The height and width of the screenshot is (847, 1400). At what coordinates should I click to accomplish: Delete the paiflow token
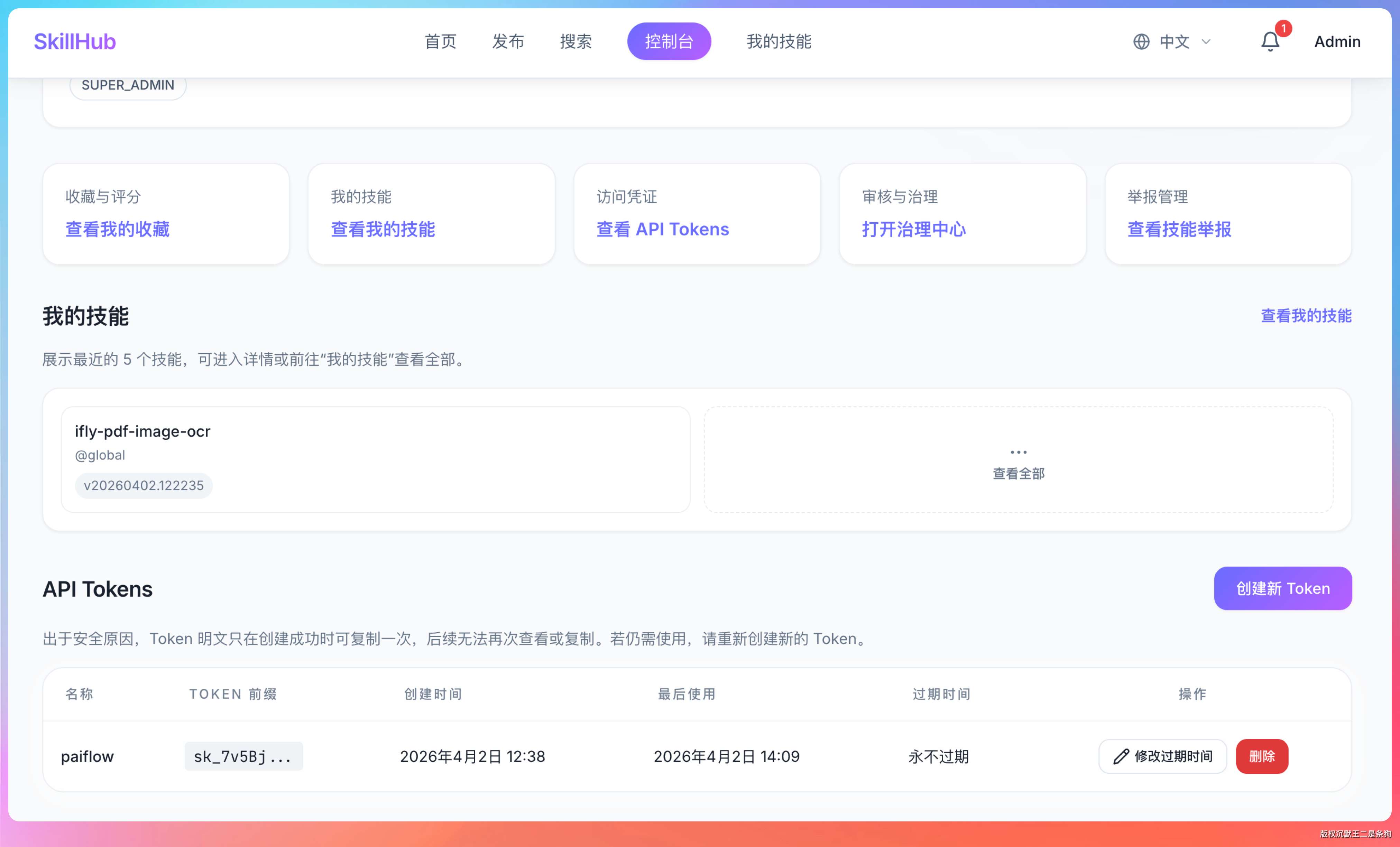click(1261, 756)
